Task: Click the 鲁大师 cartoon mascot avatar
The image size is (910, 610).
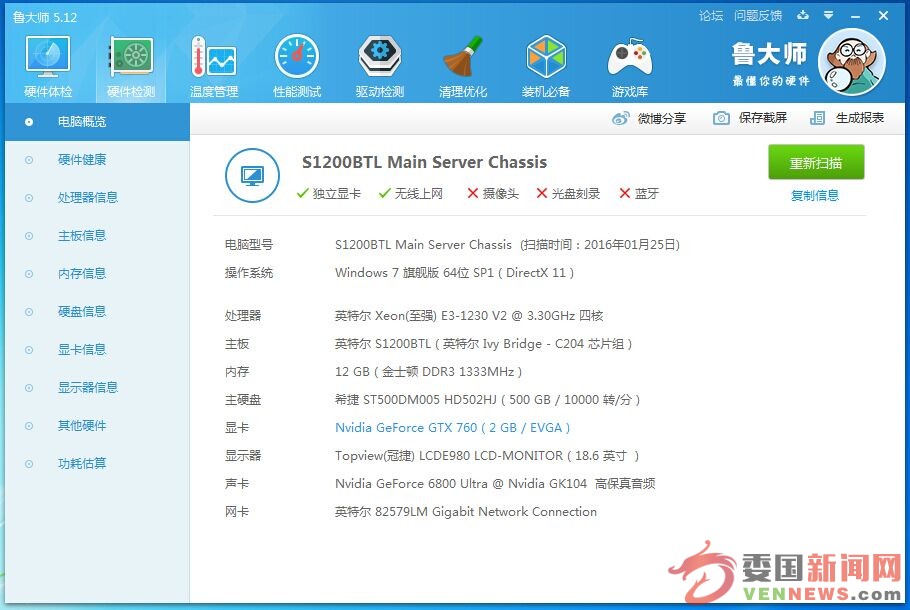Action: pyautogui.click(x=851, y=62)
